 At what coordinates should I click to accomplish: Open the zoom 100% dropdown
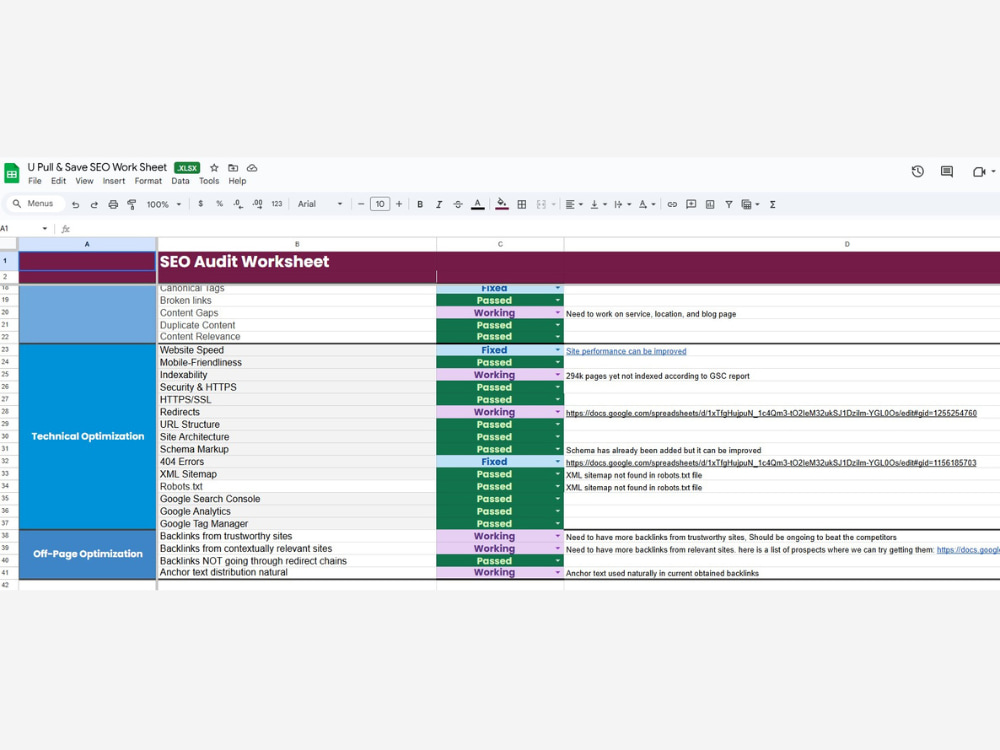tap(164, 205)
